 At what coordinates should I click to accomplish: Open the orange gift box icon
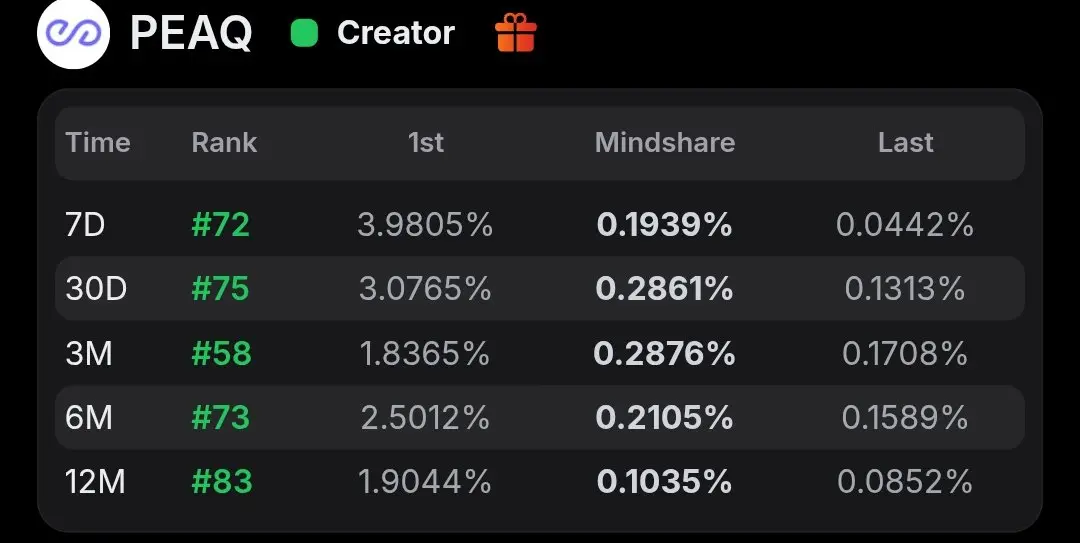(x=515, y=33)
